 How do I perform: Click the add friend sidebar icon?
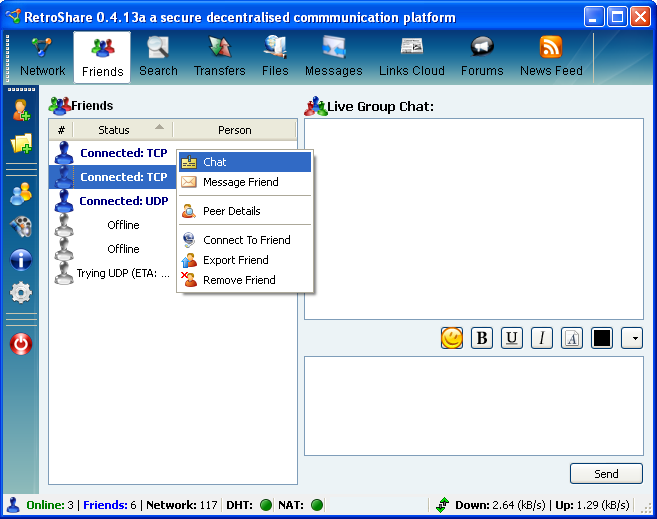coord(21,110)
